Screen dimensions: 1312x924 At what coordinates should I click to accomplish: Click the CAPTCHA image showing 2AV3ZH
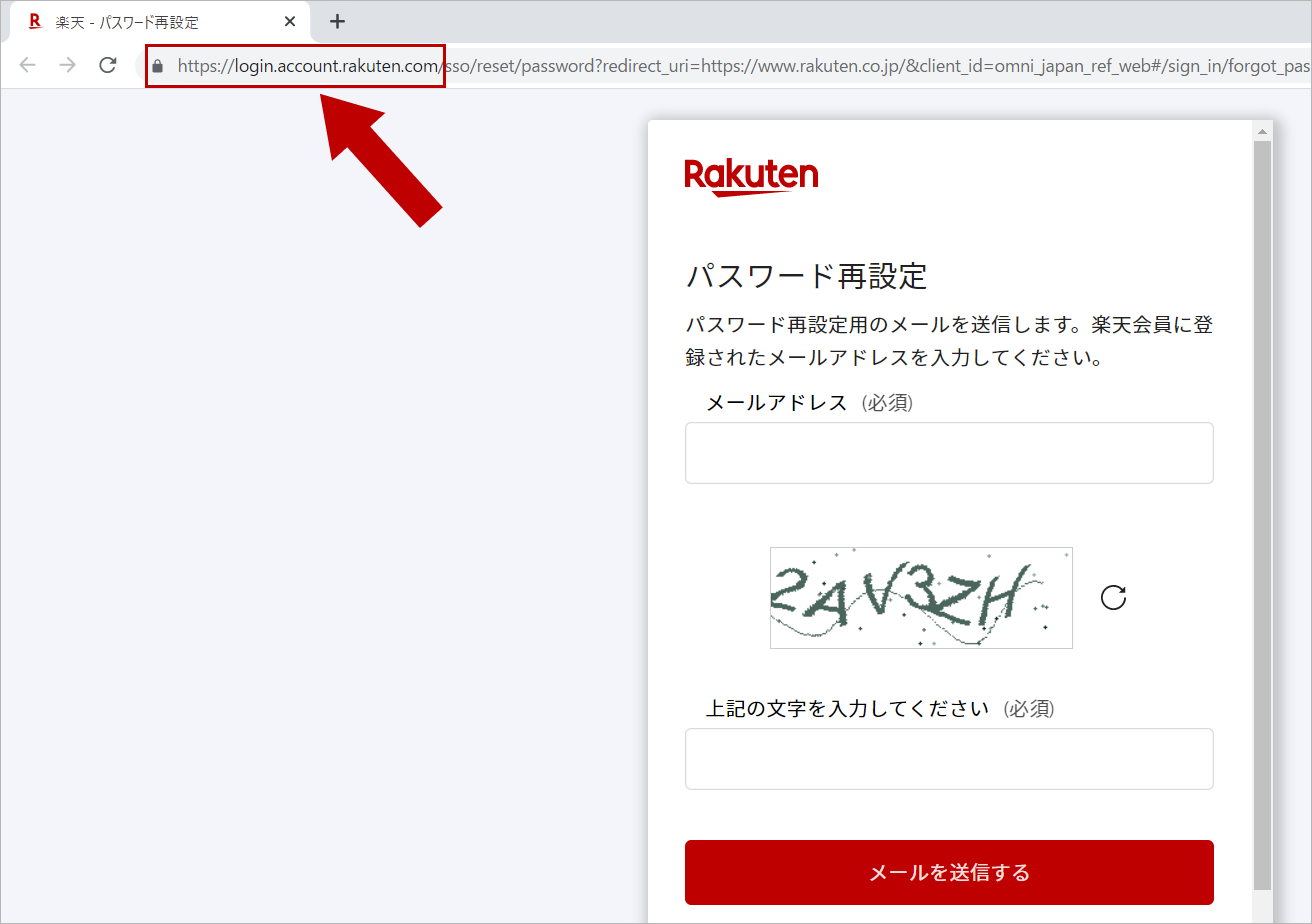coord(920,597)
